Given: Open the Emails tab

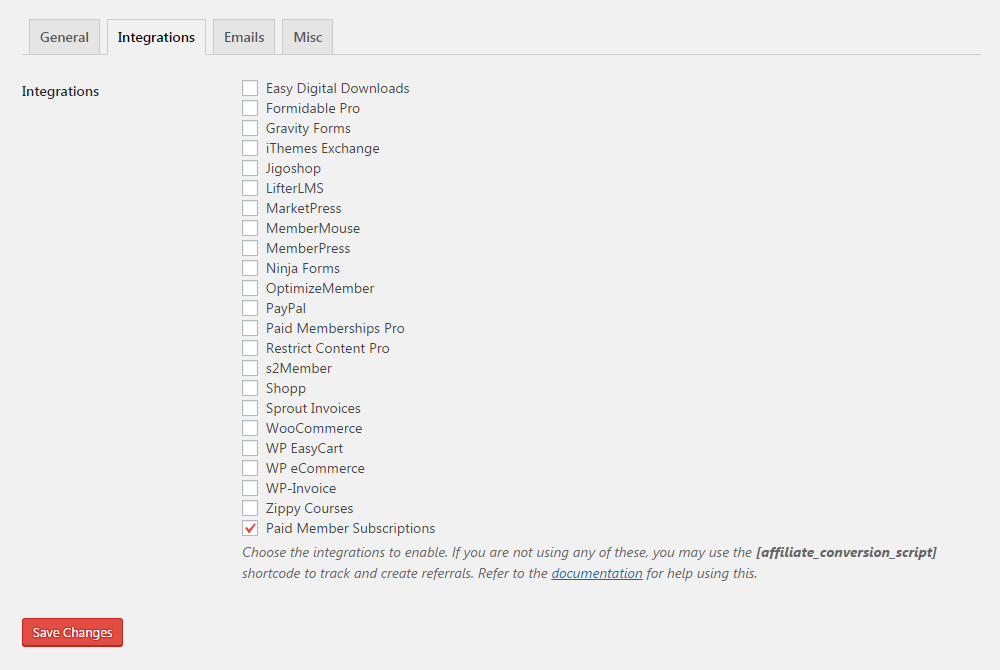Looking at the screenshot, I should tap(244, 37).
